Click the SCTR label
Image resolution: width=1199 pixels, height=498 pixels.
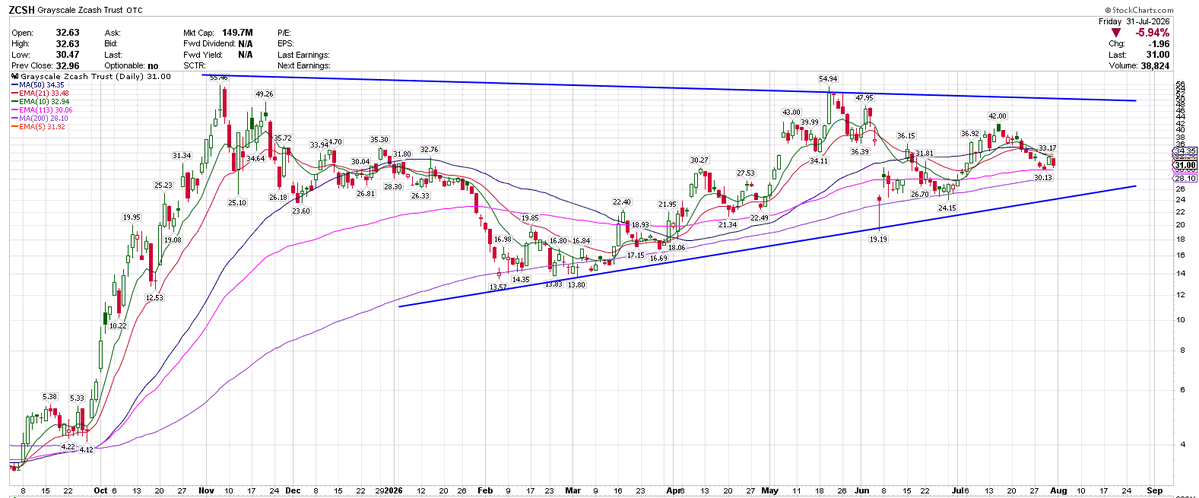(x=195, y=66)
